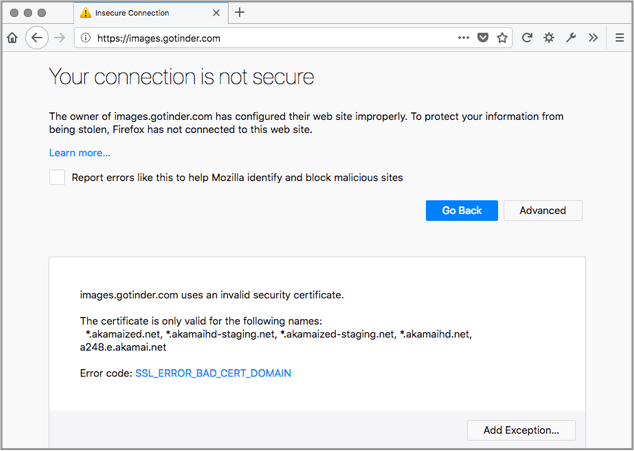Reload the current page

pyautogui.click(x=527, y=38)
